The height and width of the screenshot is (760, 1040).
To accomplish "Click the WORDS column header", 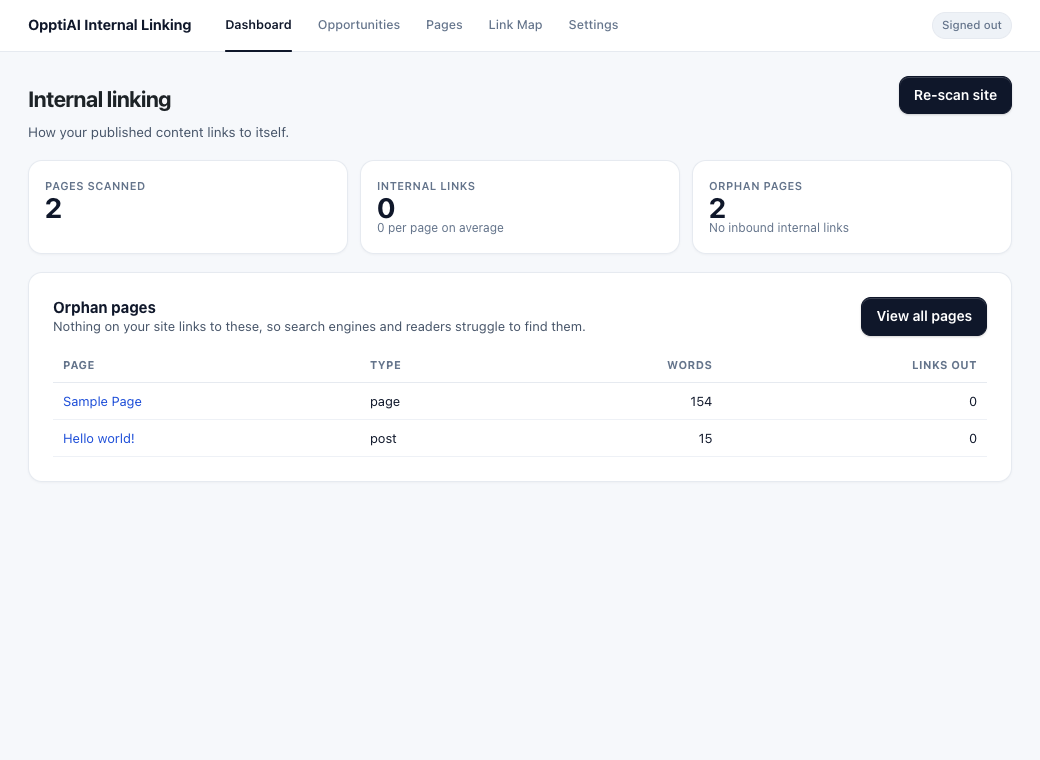I will [689, 365].
